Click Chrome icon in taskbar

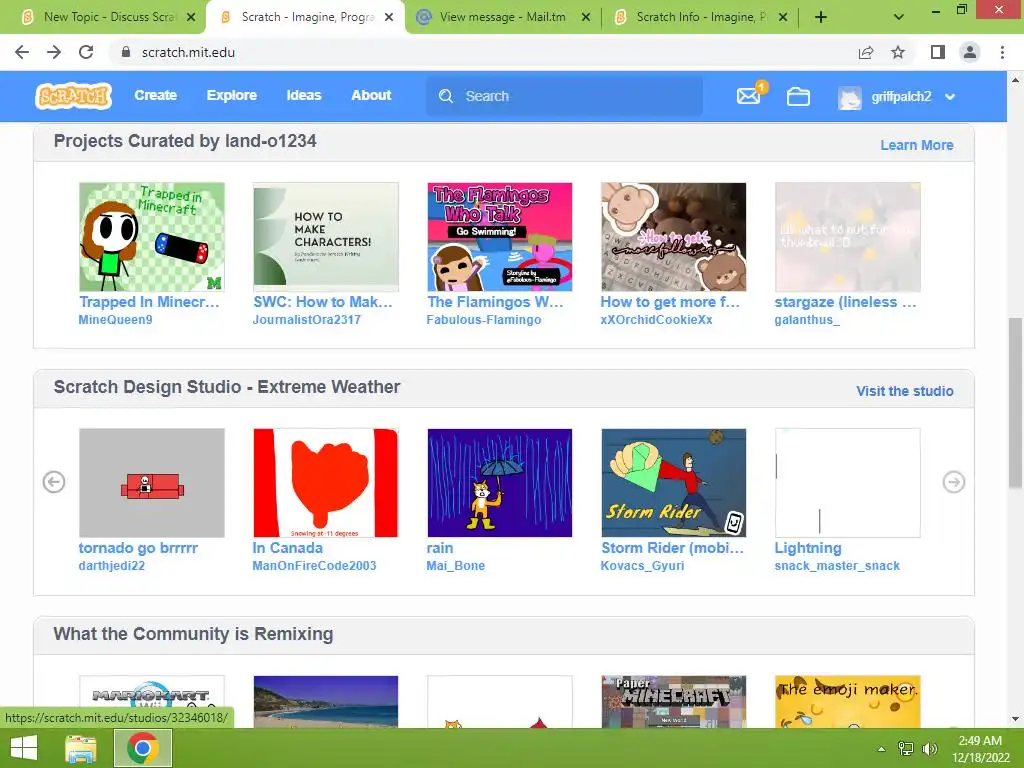tap(143, 748)
